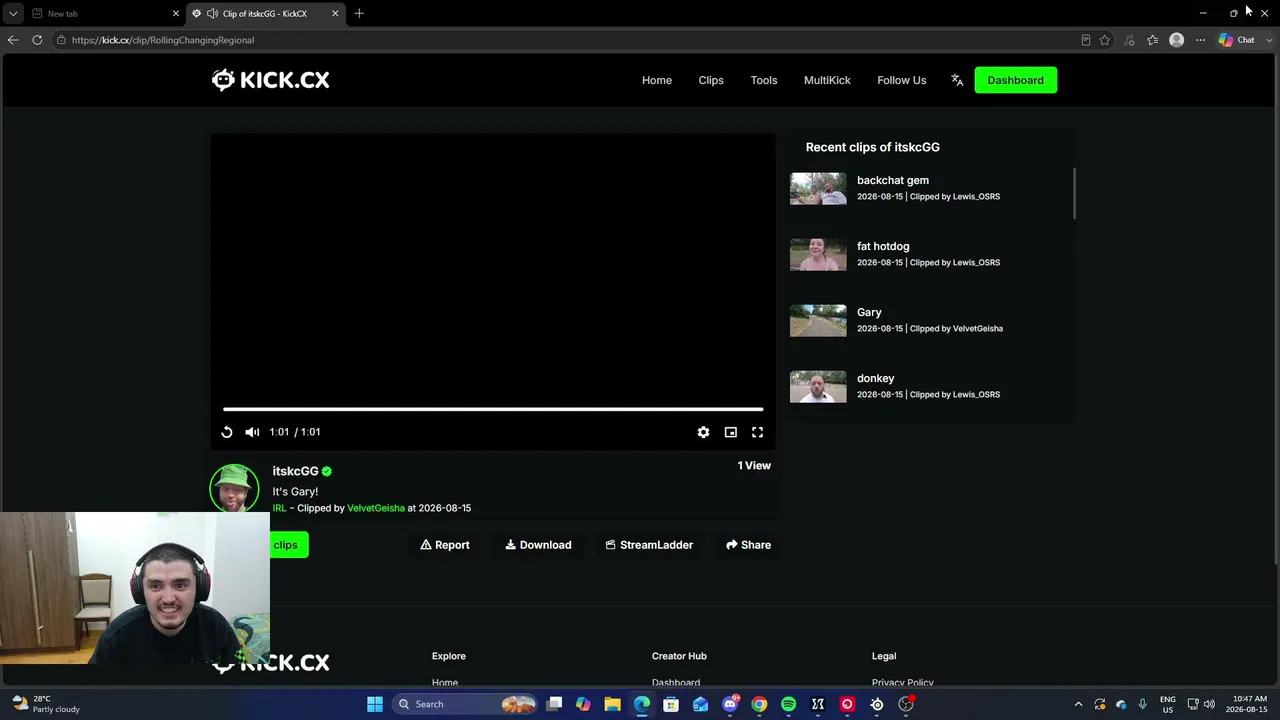Screen dimensions: 1280x720
Task: Close the New tab browser tab
Action: (x=176, y=14)
